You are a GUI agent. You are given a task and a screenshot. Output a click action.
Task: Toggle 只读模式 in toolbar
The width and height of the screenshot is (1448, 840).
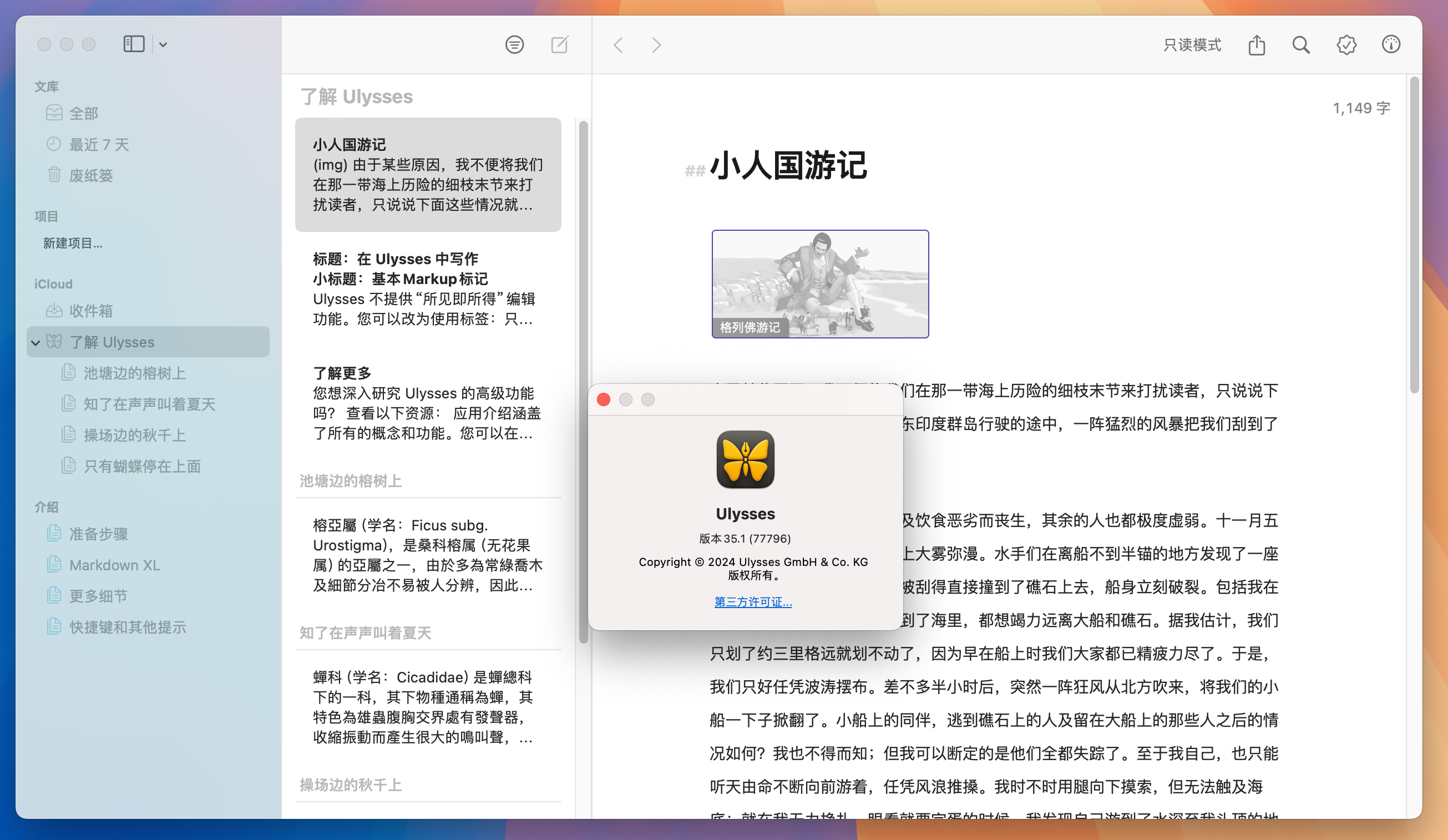pos(1192,44)
